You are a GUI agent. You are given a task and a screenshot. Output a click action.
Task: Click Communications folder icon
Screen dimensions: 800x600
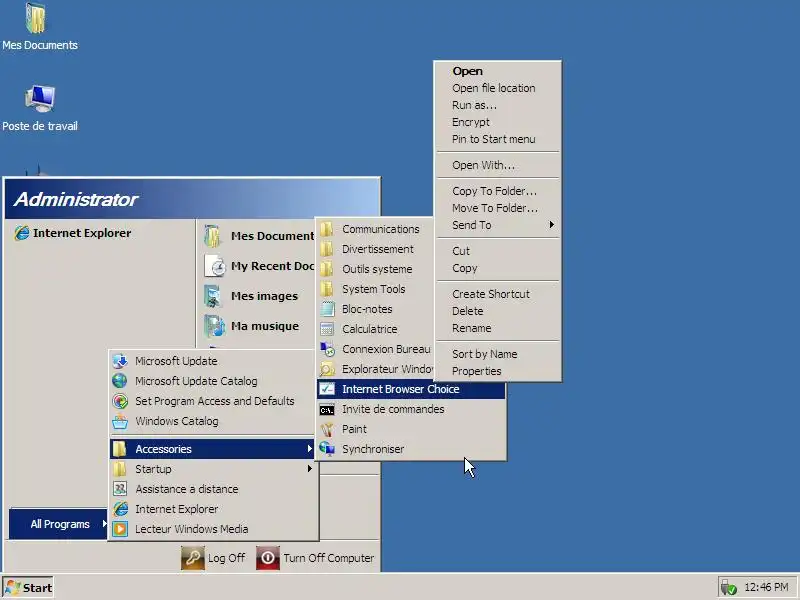click(x=327, y=229)
